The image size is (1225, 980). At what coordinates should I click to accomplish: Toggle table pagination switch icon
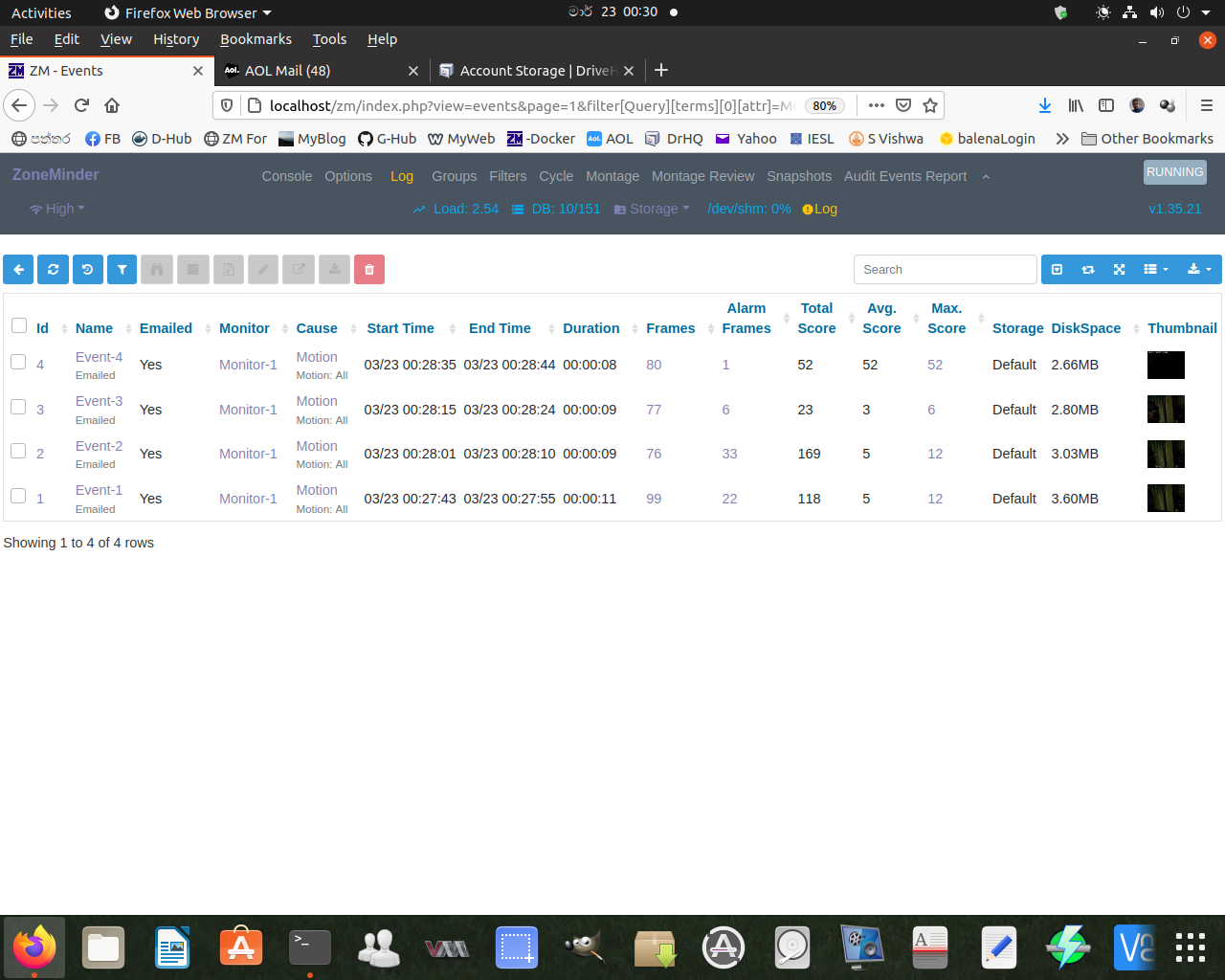1057,270
